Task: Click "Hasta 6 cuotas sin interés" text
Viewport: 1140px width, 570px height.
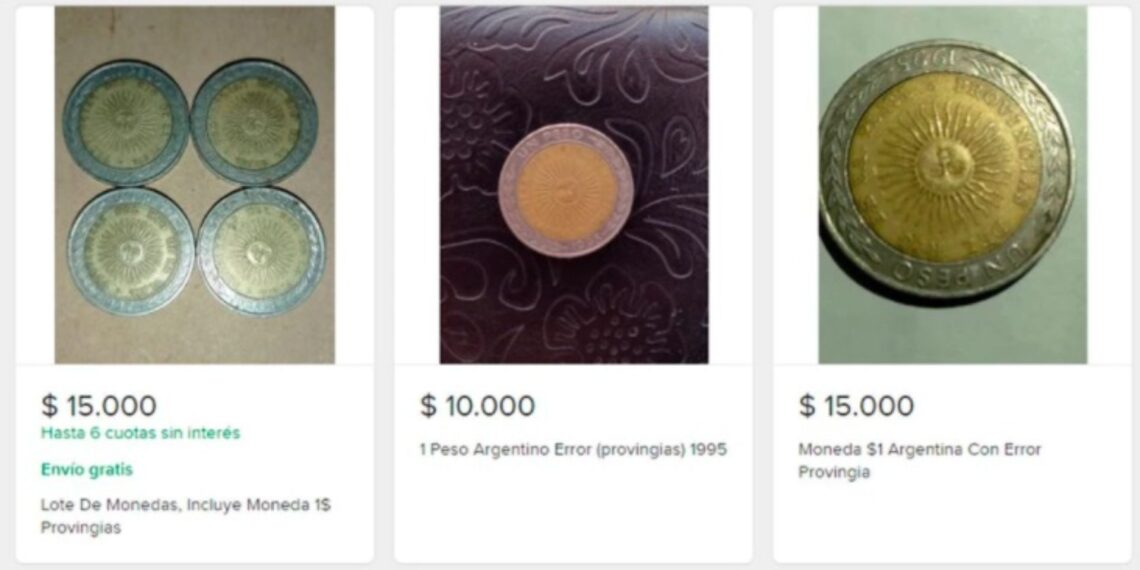Action: [140, 434]
